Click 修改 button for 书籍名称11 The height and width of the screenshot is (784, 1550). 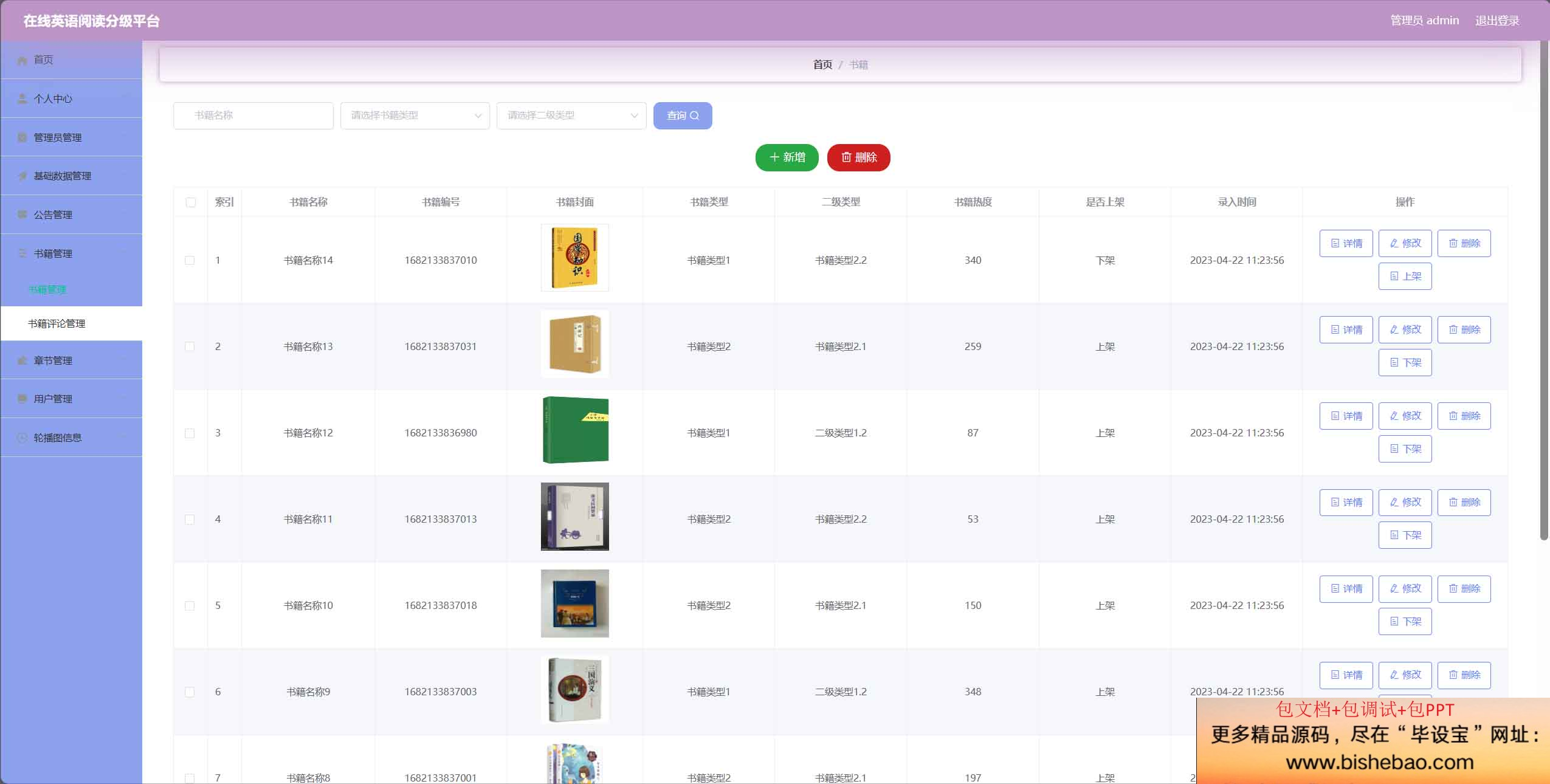coord(1405,502)
